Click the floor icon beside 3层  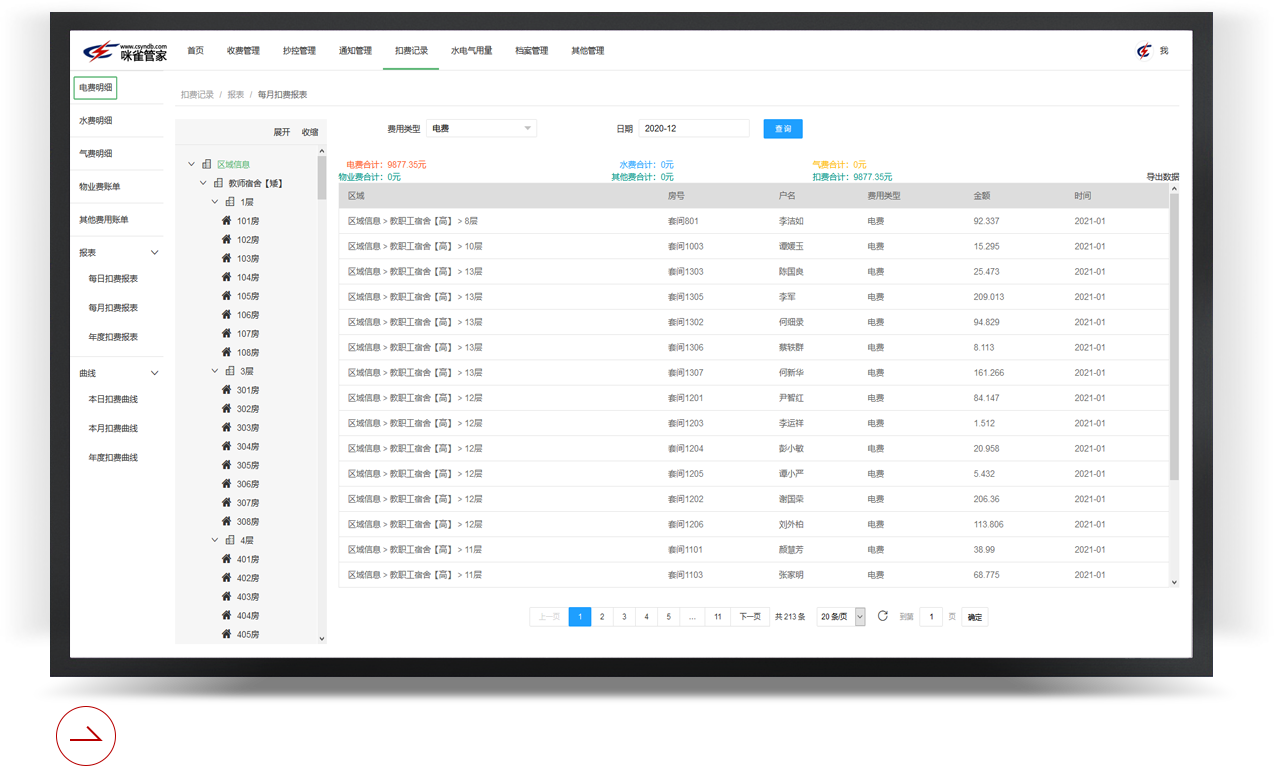pyautogui.click(x=230, y=371)
